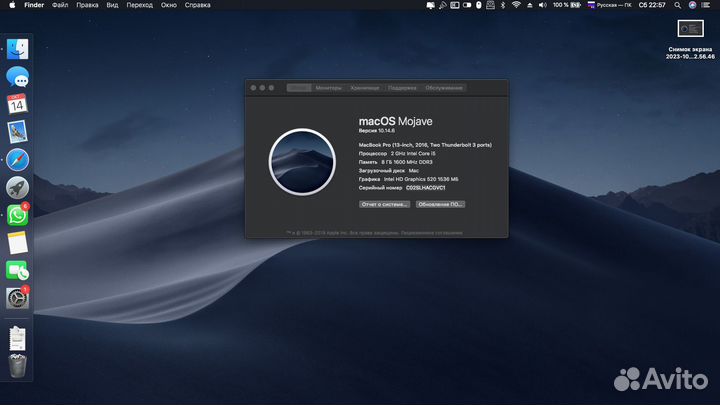Click the Apple logo menu

[x=12, y=5]
